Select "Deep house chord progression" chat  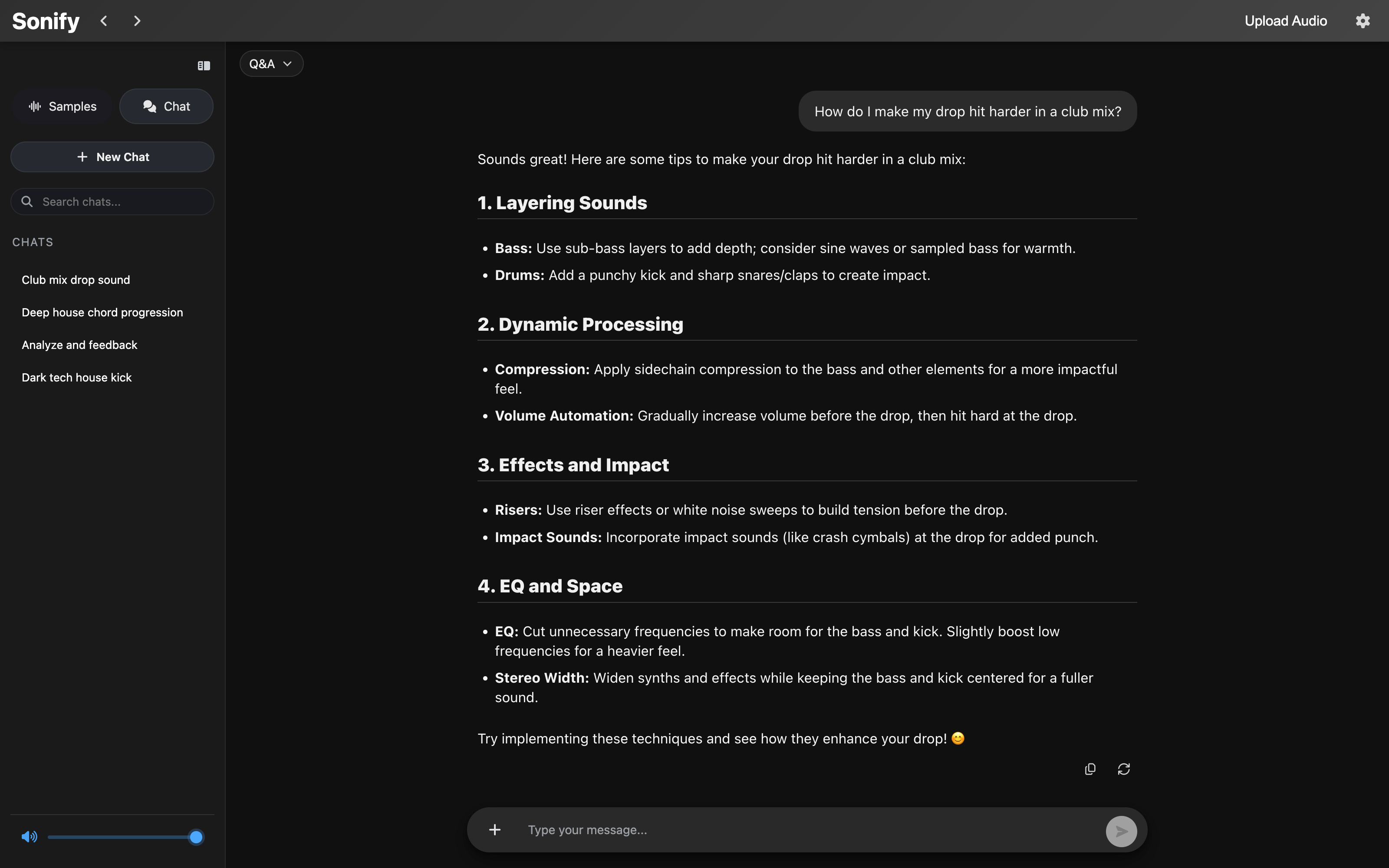click(102, 312)
